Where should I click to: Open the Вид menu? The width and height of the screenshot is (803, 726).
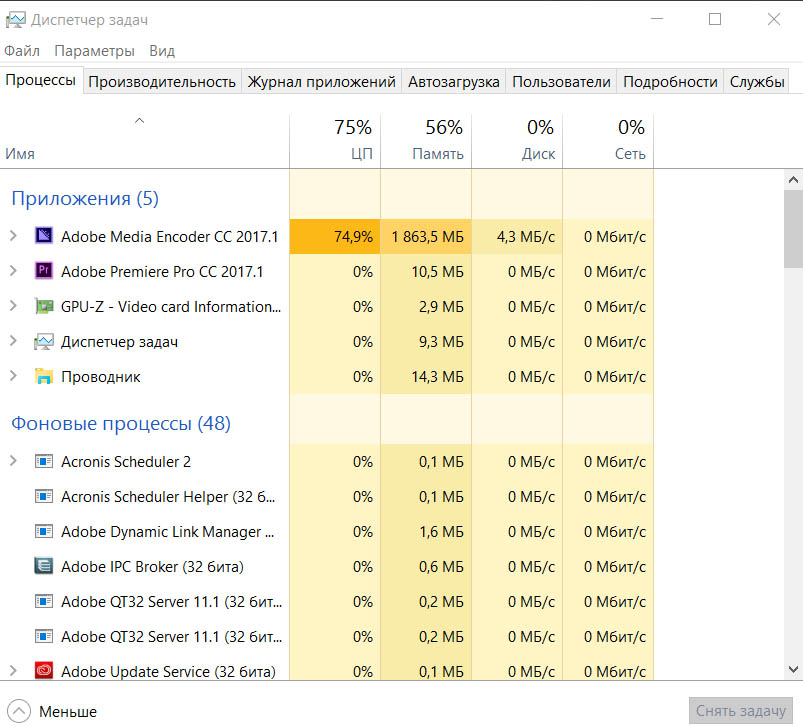click(162, 51)
